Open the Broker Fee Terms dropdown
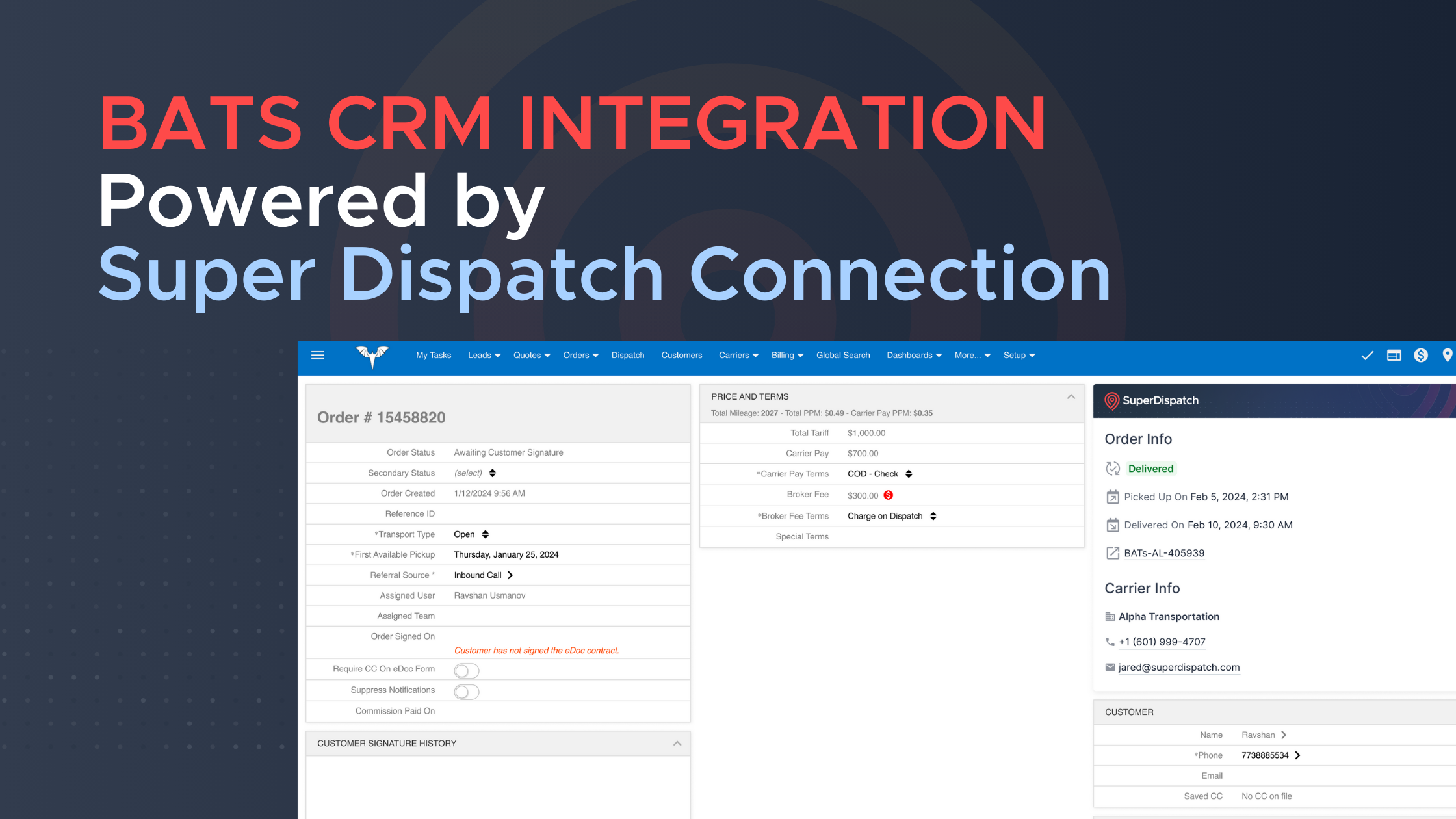1456x819 pixels. 934,515
